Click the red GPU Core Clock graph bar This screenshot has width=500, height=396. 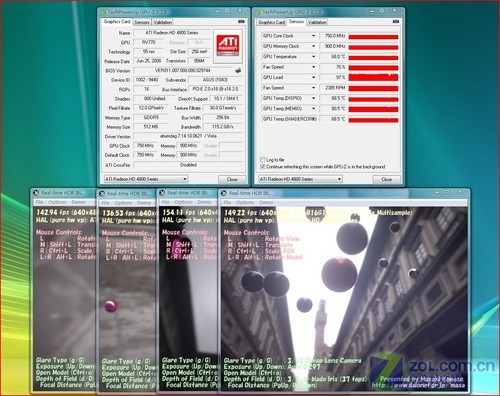373,37
